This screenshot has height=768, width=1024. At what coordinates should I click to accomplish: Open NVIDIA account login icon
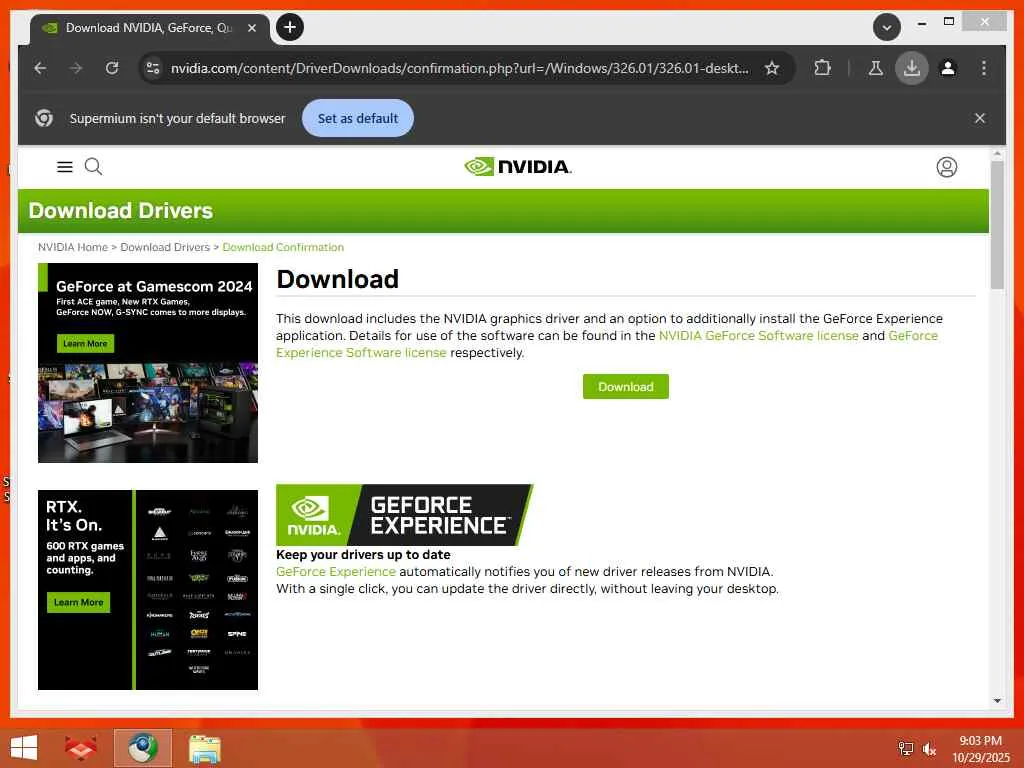point(946,167)
